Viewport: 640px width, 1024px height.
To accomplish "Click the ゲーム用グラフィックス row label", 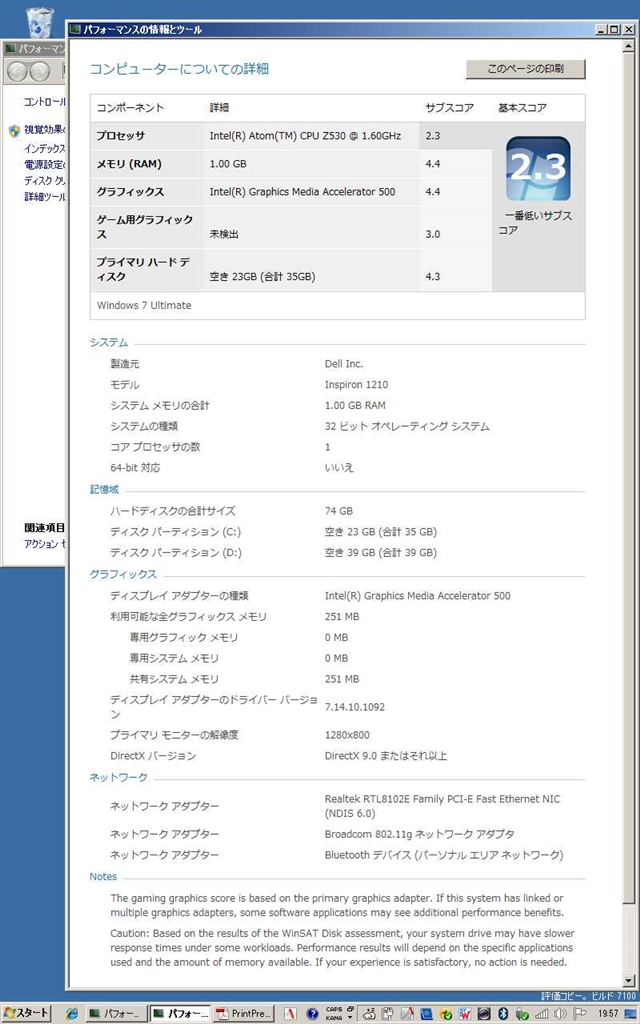I will click(x=145, y=227).
